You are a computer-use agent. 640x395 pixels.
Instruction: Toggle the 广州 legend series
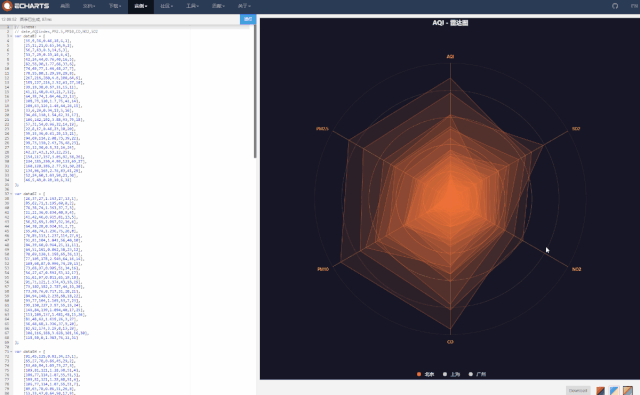click(x=477, y=374)
